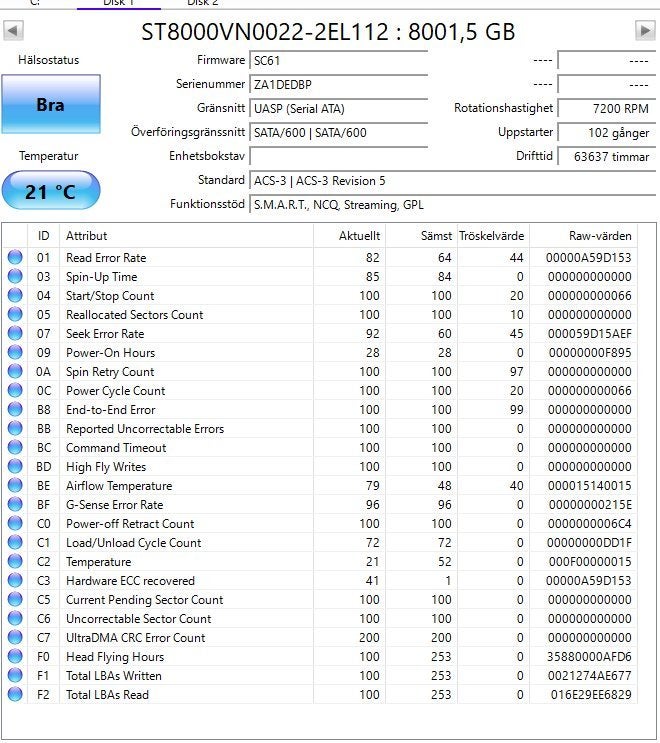Click the ID column header

pos(43,236)
